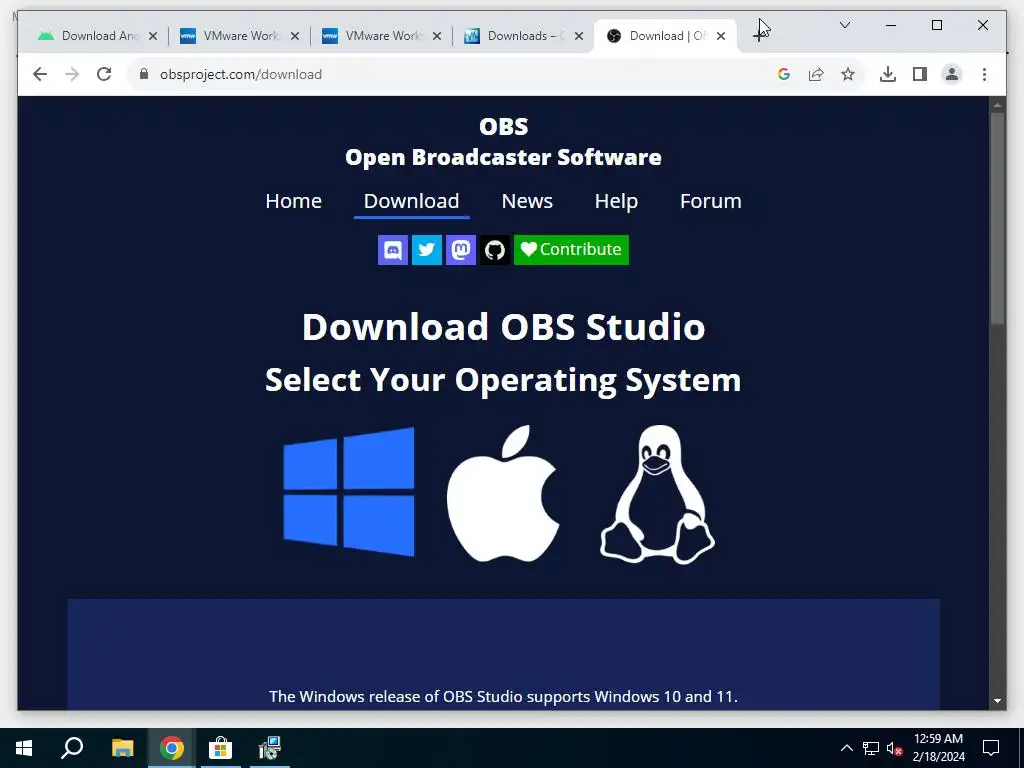Click the browser forward arrow
The image size is (1024, 768).
(72, 74)
